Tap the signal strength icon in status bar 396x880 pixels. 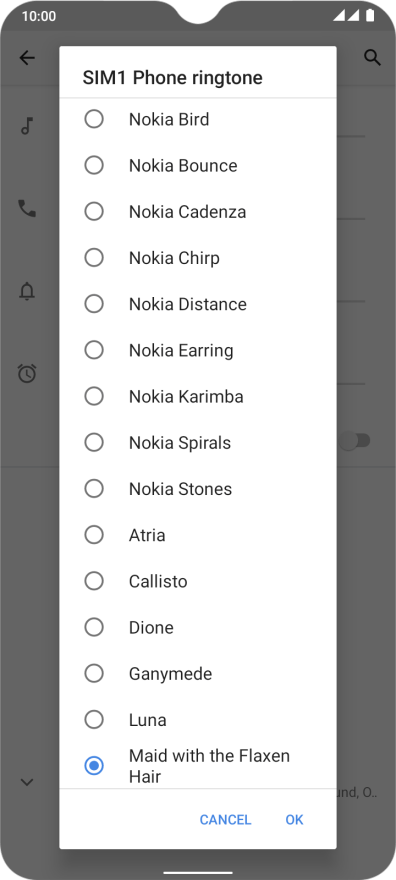(346, 15)
